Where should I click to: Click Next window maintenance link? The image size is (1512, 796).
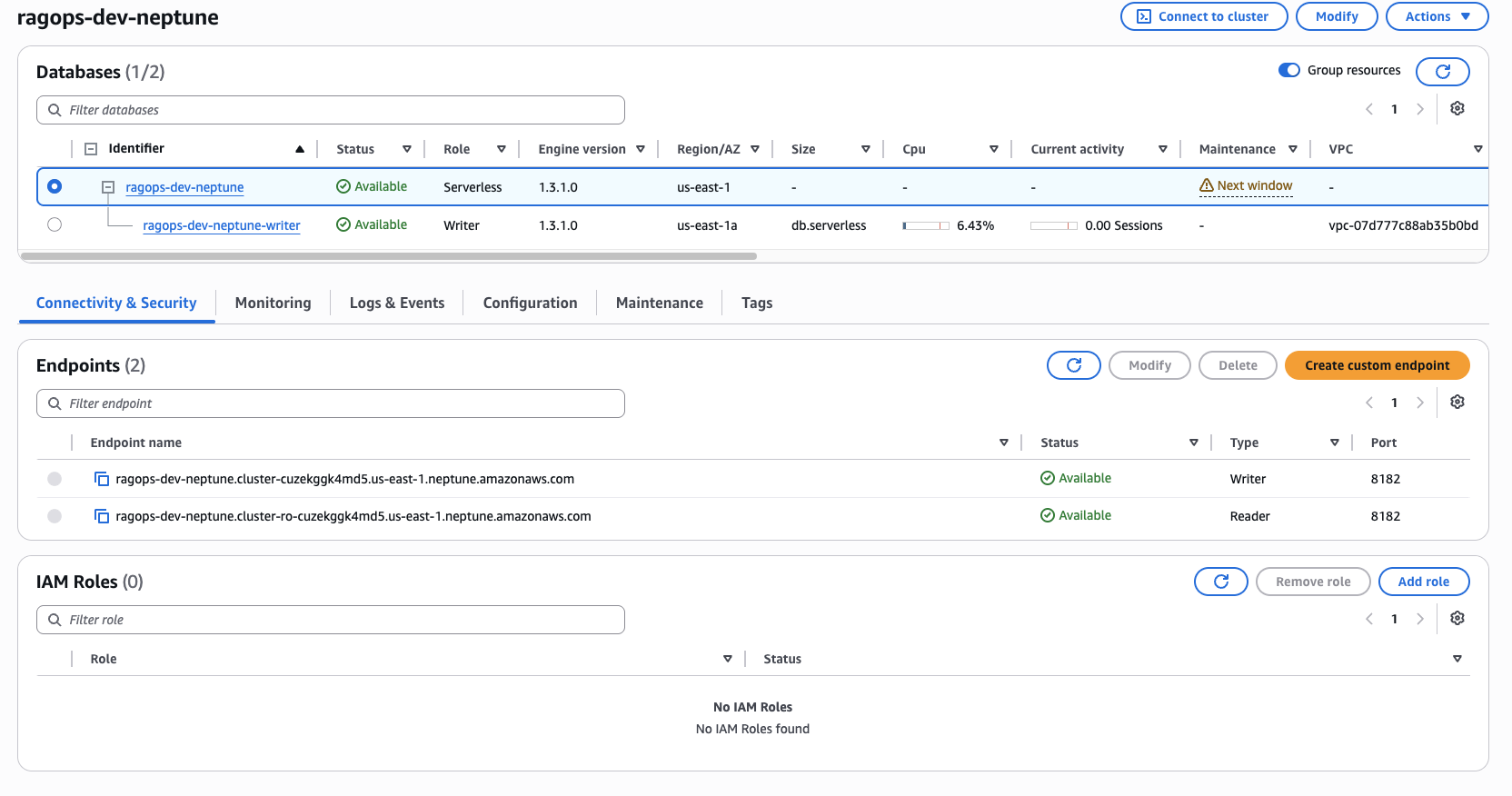coord(1255,185)
